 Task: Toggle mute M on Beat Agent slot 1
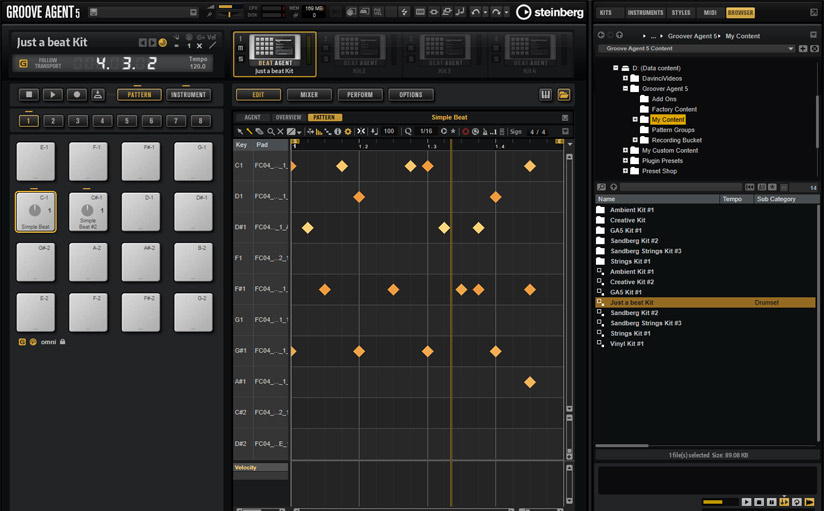241,48
